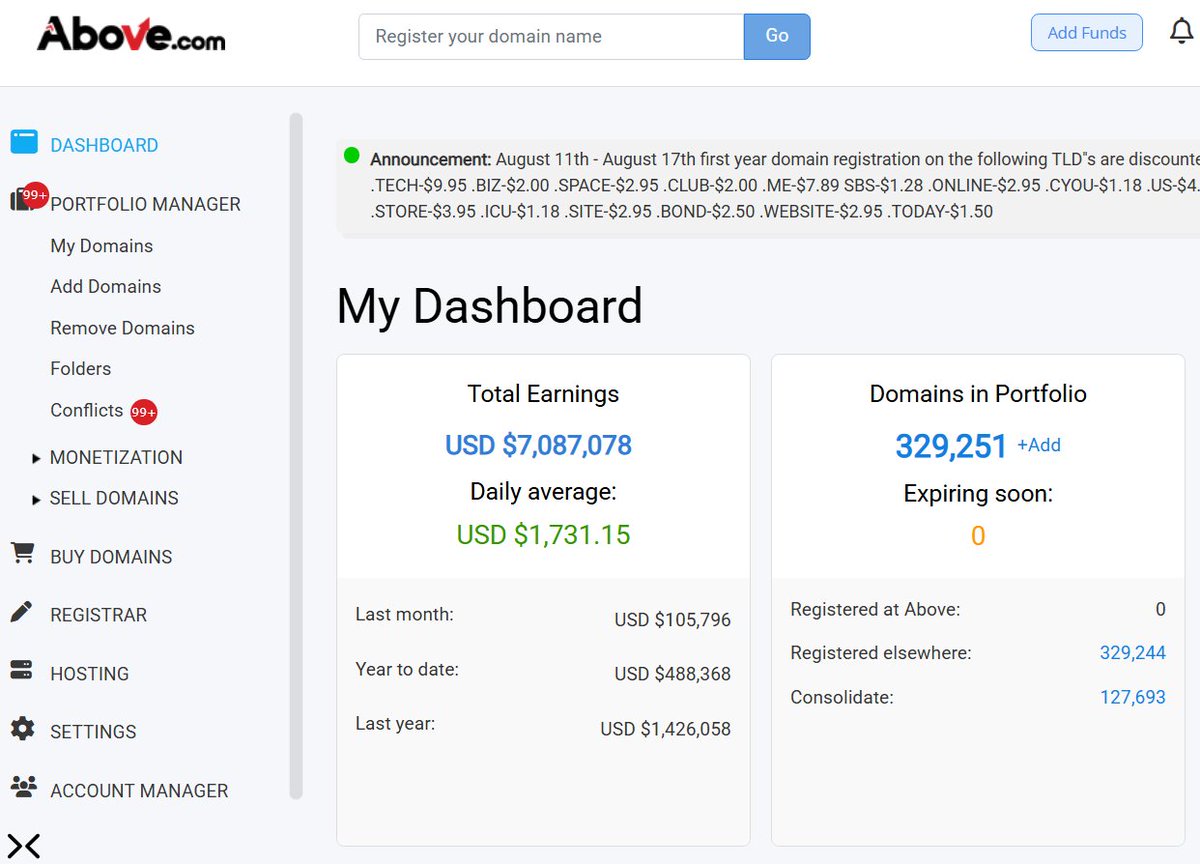Open the notifications bell

1181,32
